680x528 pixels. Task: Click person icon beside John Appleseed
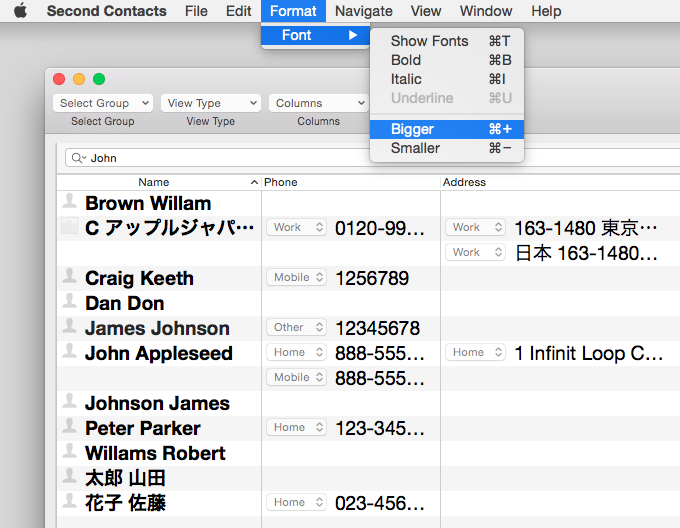click(x=69, y=351)
